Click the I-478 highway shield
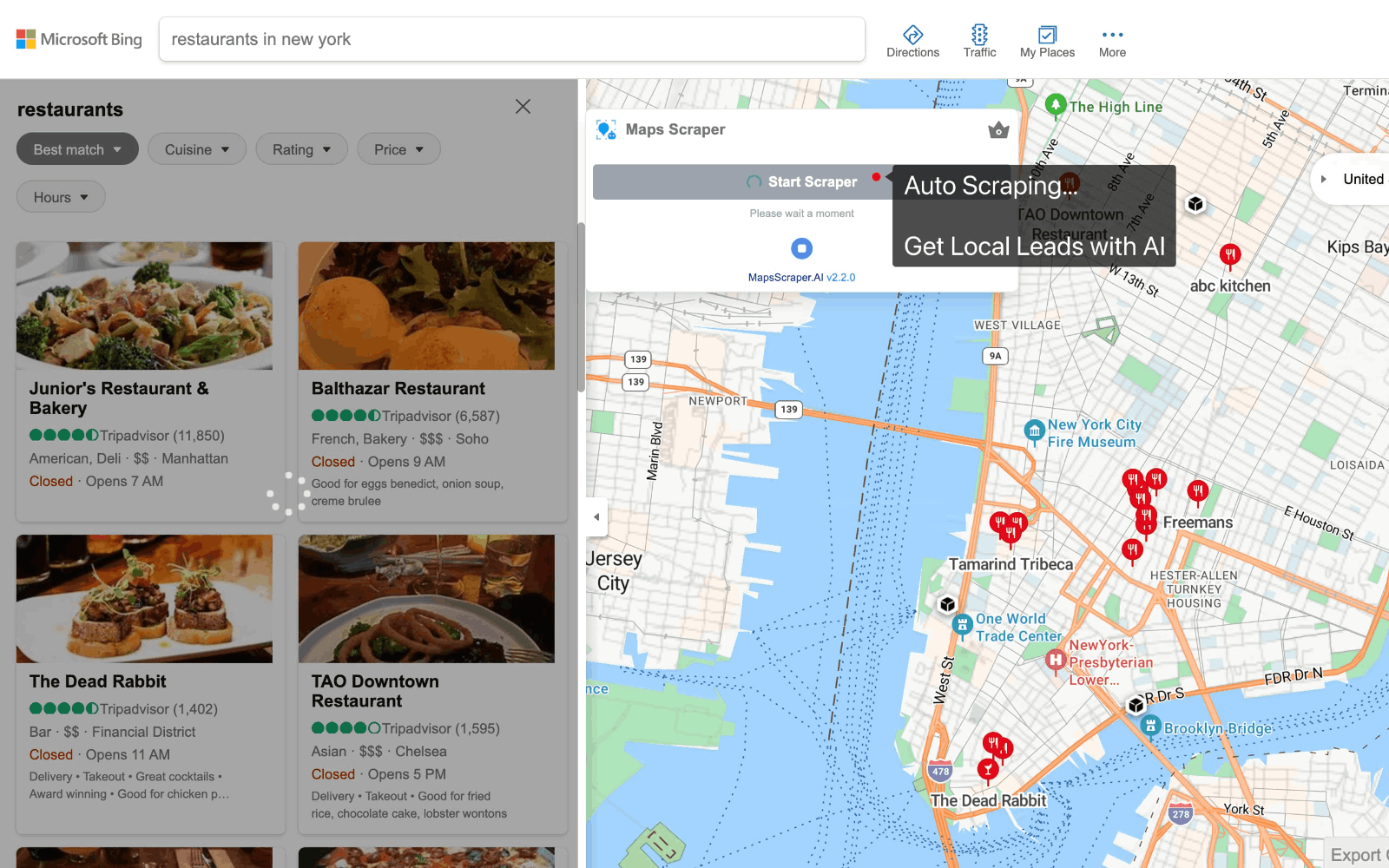 click(941, 772)
